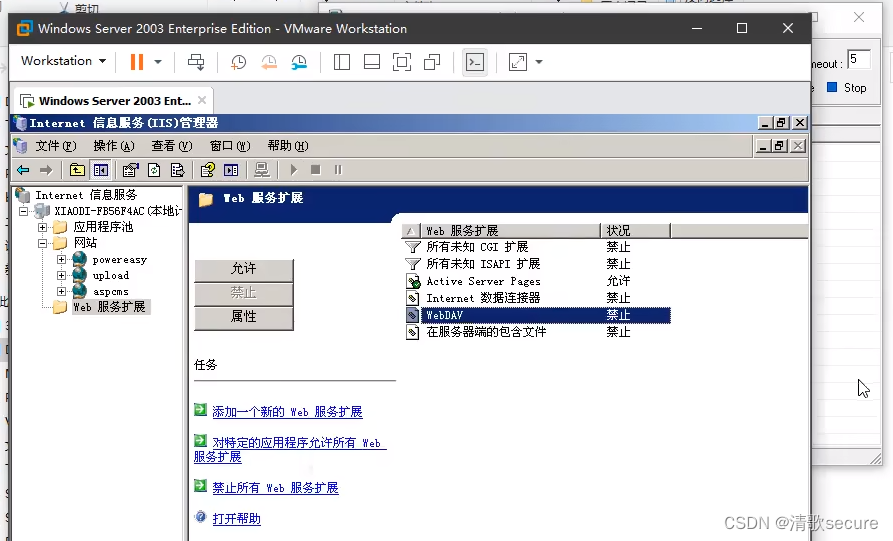
Task: Click the stretch guest display icon
Action: click(518, 62)
